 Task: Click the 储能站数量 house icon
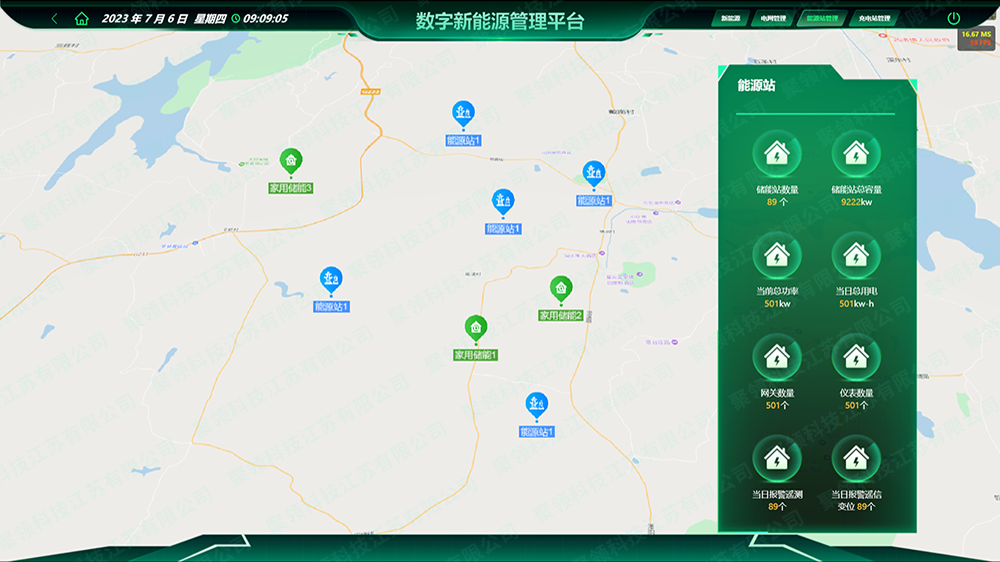click(x=777, y=154)
